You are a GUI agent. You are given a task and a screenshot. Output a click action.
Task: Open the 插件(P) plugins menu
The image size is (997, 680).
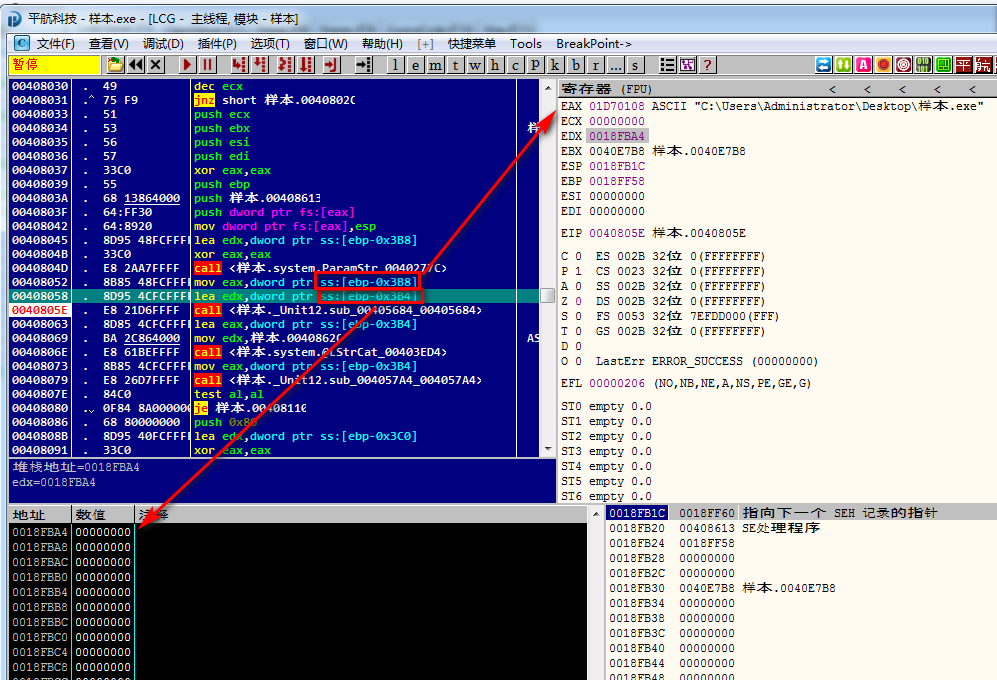217,43
